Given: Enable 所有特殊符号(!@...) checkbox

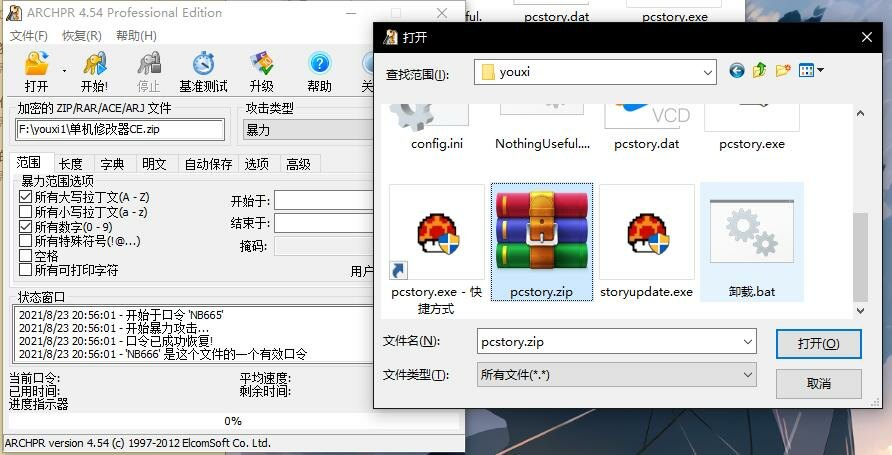Looking at the screenshot, I should (25, 241).
